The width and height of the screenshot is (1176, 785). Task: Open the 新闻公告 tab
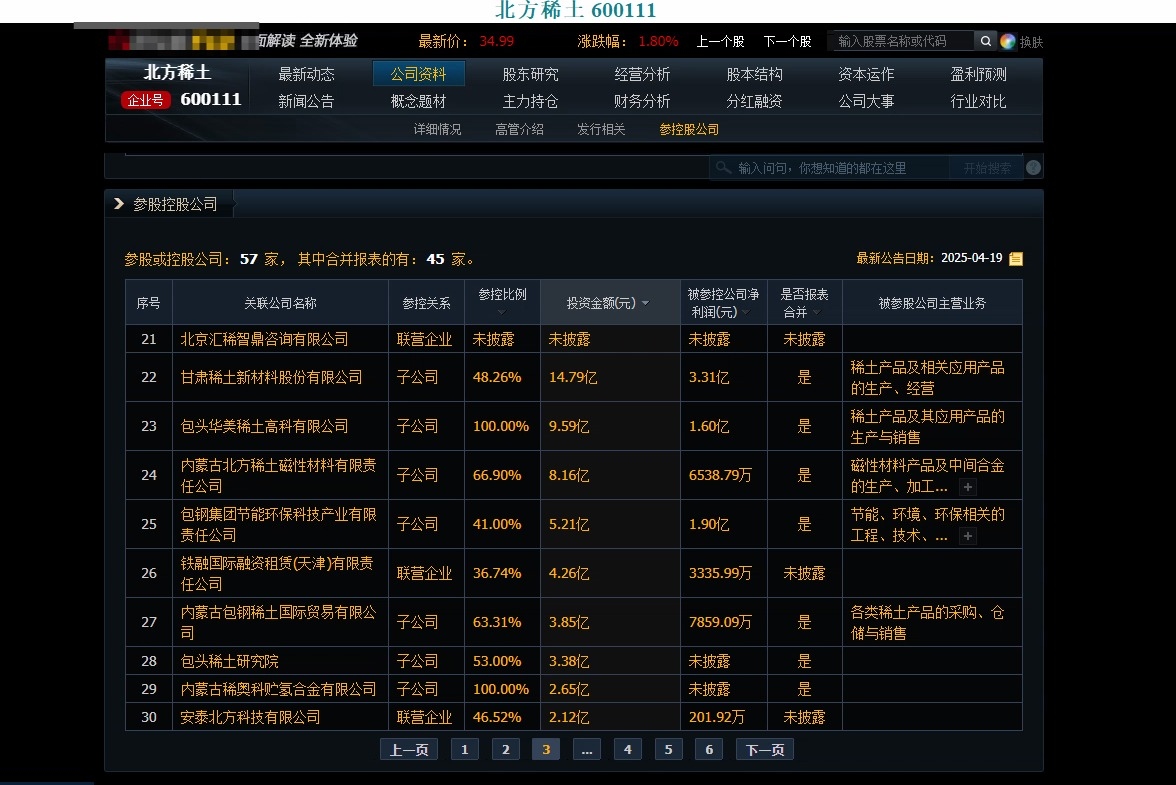pyautogui.click(x=306, y=101)
